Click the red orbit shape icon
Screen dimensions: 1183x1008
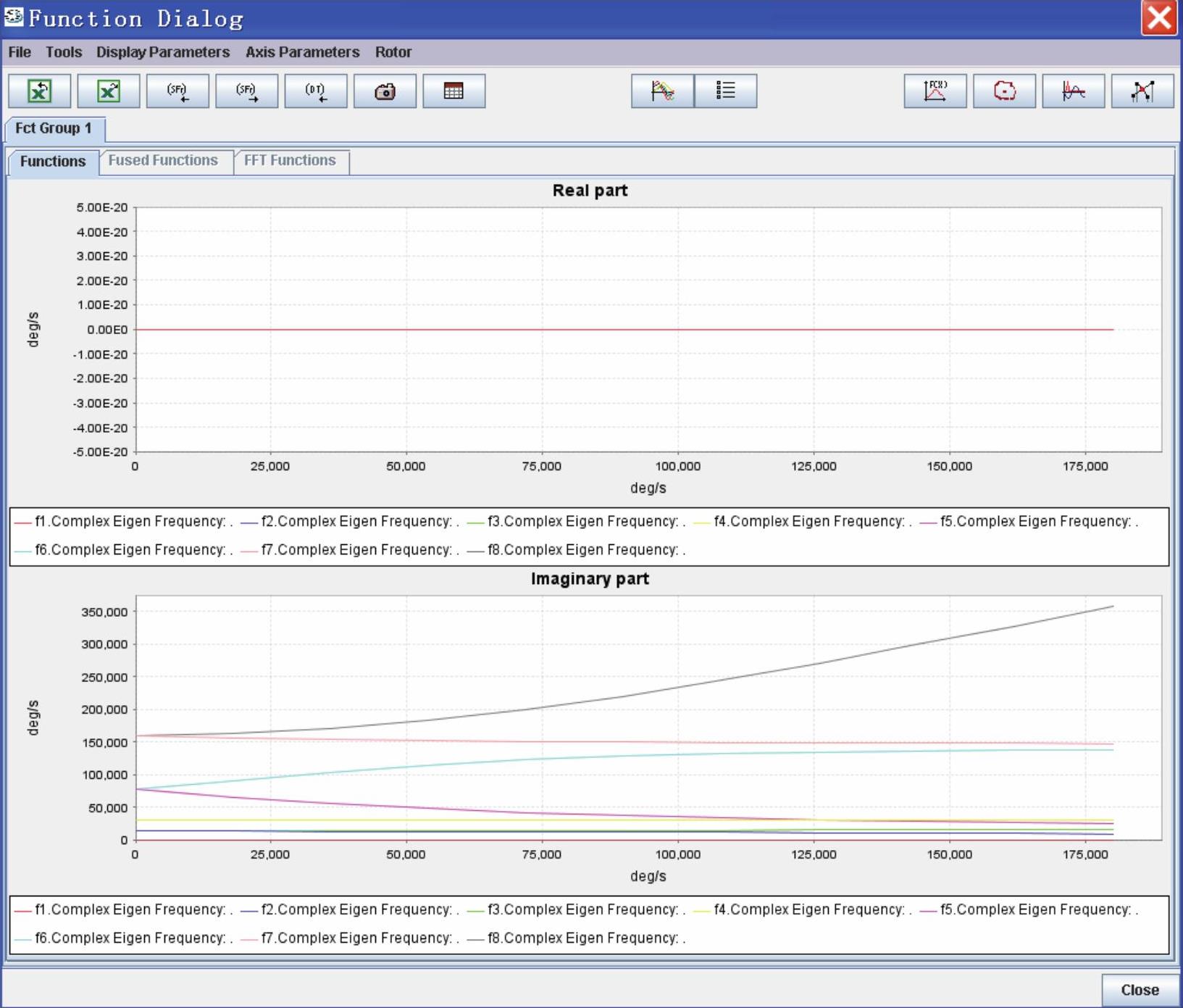[1004, 91]
